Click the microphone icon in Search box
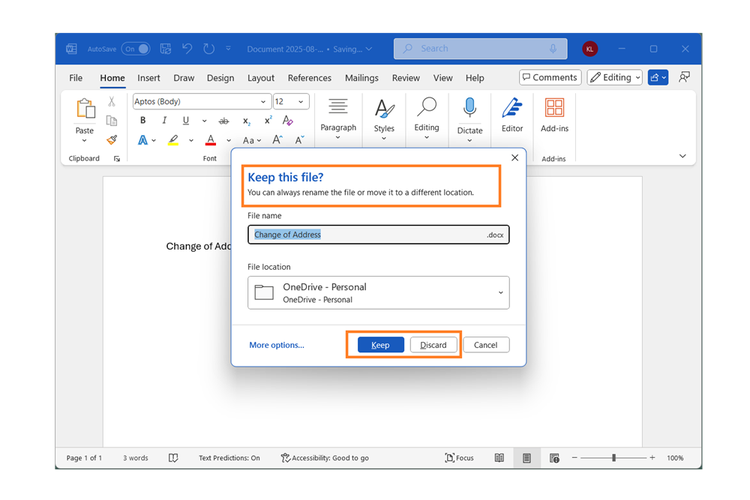This screenshot has height=500, width=750. coord(553,49)
